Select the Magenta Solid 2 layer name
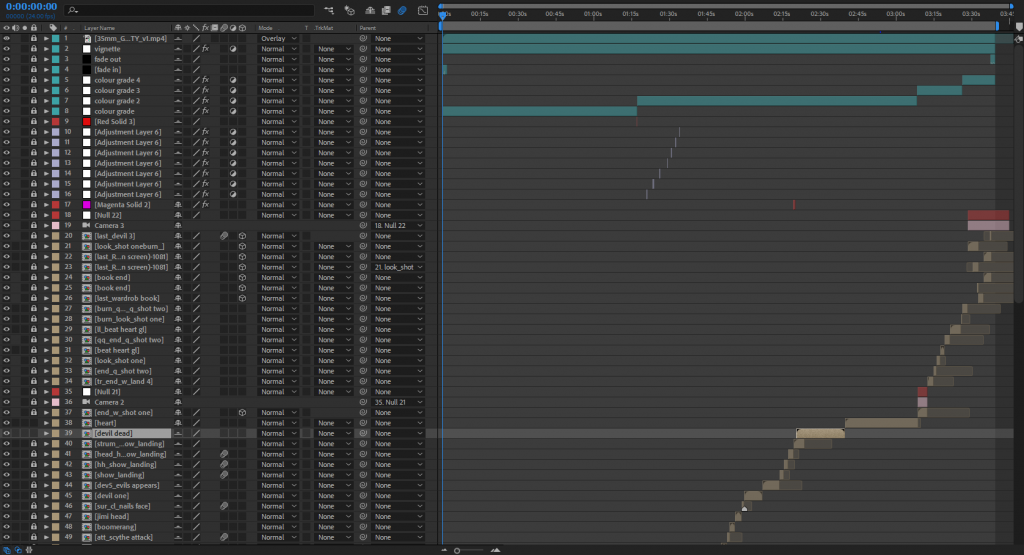The height and width of the screenshot is (555, 1024). [122, 205]
